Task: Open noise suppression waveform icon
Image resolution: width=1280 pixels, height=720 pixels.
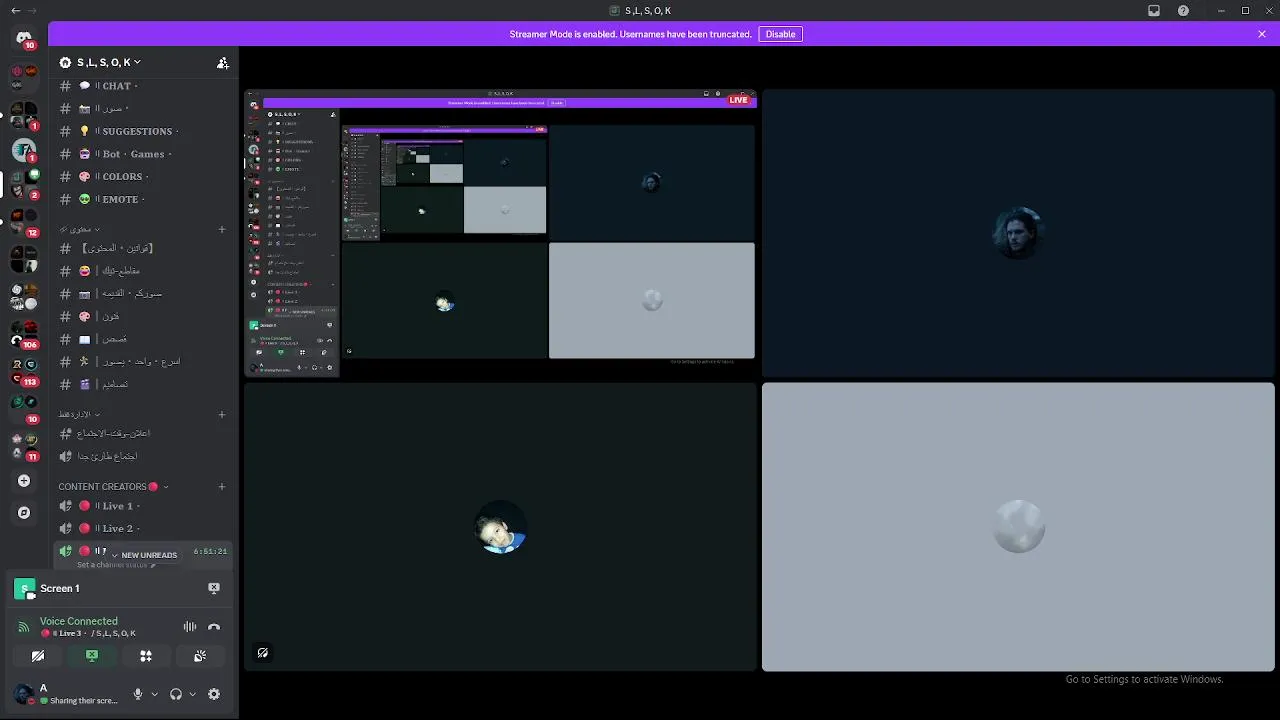Action: coord(190,627)
